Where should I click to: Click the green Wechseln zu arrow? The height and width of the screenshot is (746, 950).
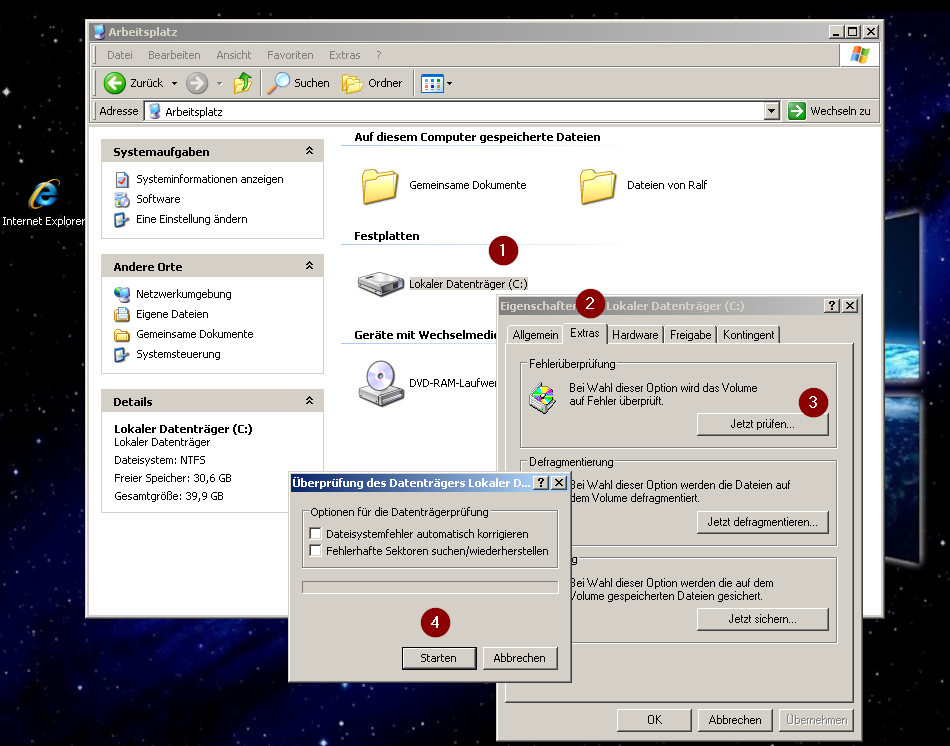click(796, 111)
